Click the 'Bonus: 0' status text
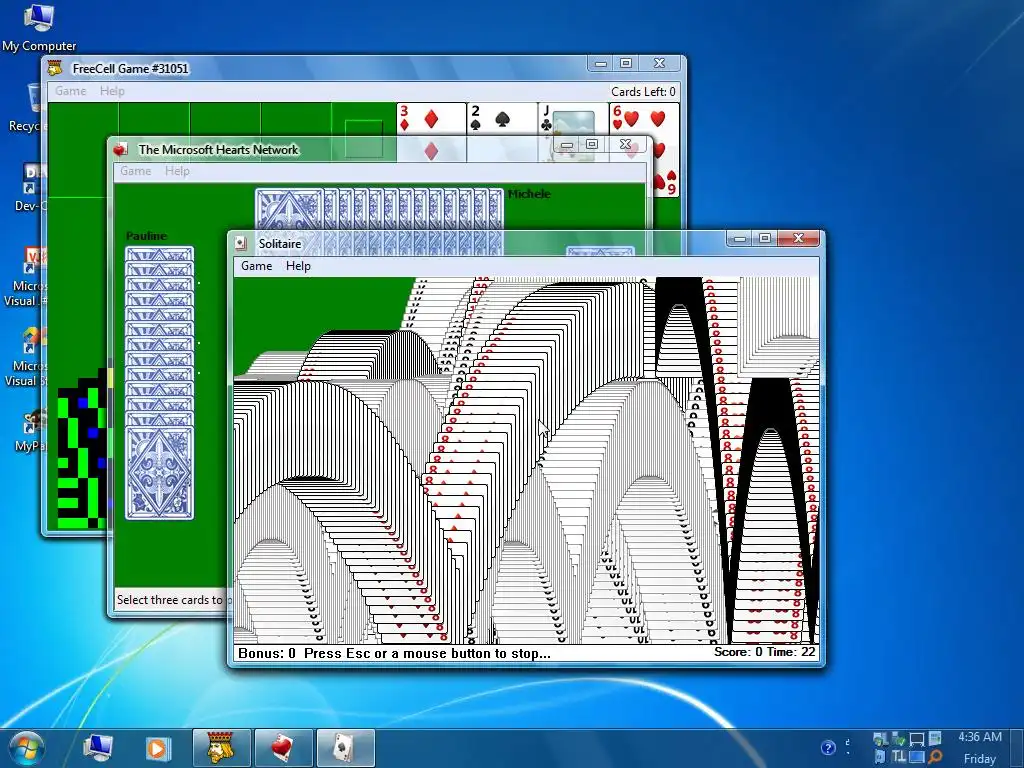1024x768 pixels. click(x=267, y=653)
